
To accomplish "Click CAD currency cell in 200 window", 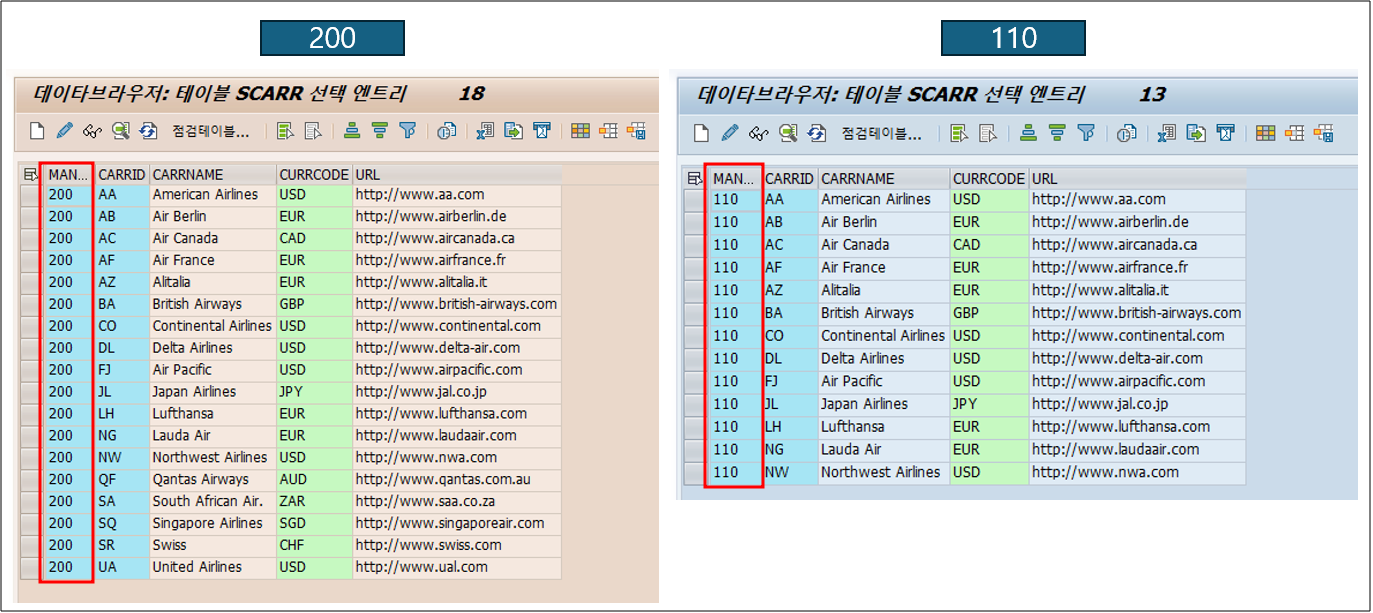I will click(x=314, y=238).
